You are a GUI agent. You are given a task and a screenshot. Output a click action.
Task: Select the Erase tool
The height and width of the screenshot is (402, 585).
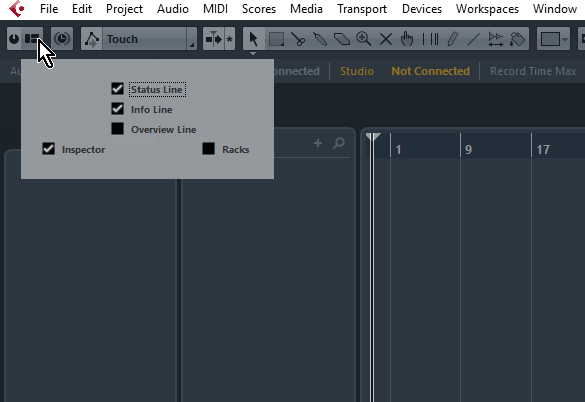click(341, 39)
